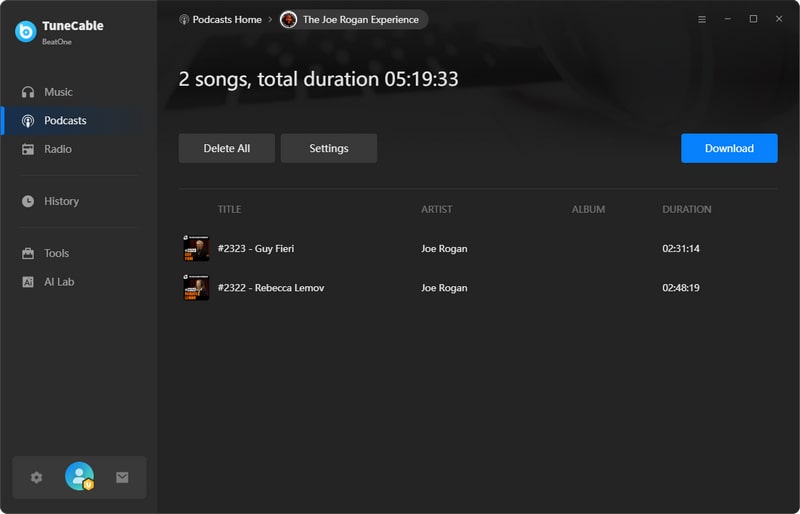
Task: Click the #2323 - Guy Fieri thumbnail
Action: [196, 249]
